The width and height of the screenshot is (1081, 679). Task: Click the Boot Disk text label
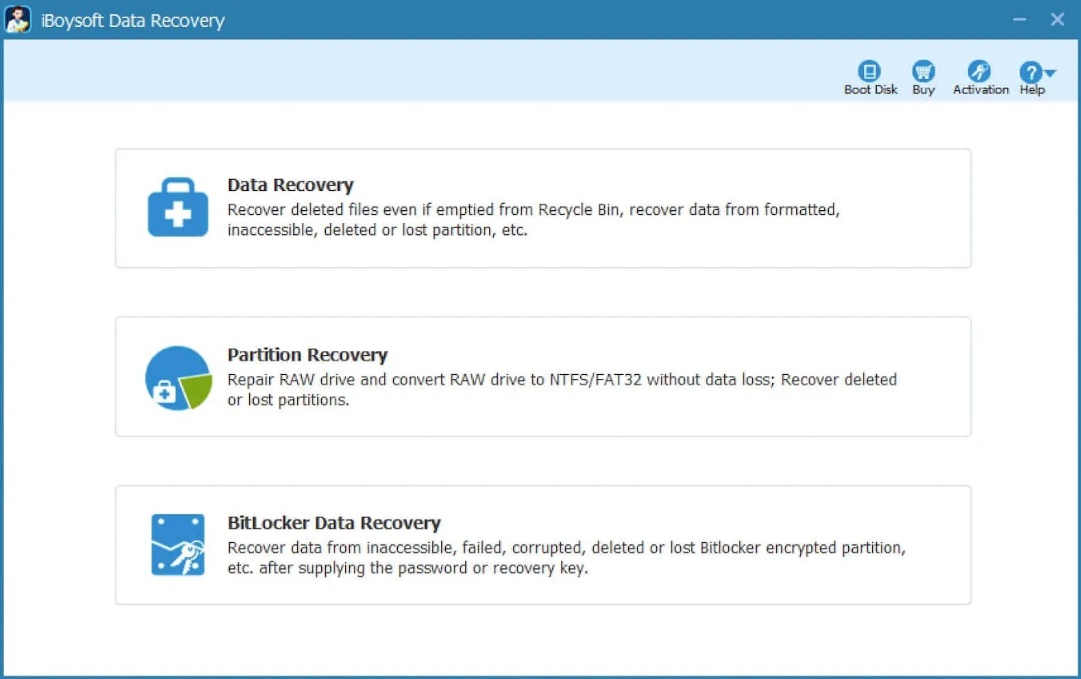tap(870, 90)
